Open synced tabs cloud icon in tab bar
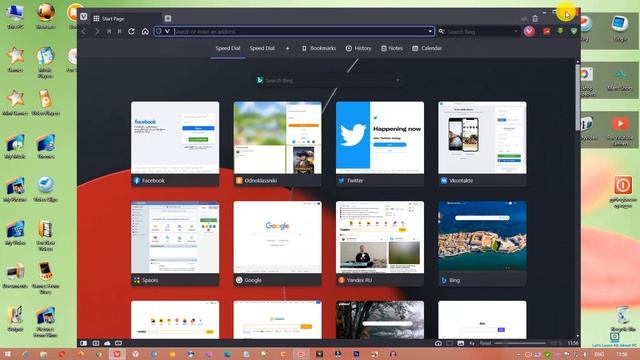This screenshot has width=640, height=360. click(x=524, y=19)
